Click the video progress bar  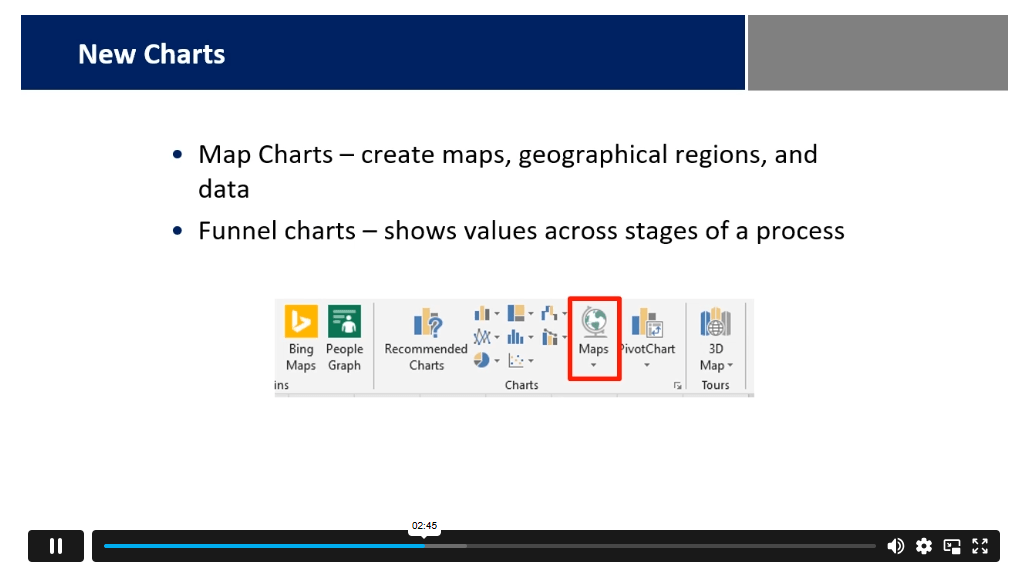coord(489,546)
